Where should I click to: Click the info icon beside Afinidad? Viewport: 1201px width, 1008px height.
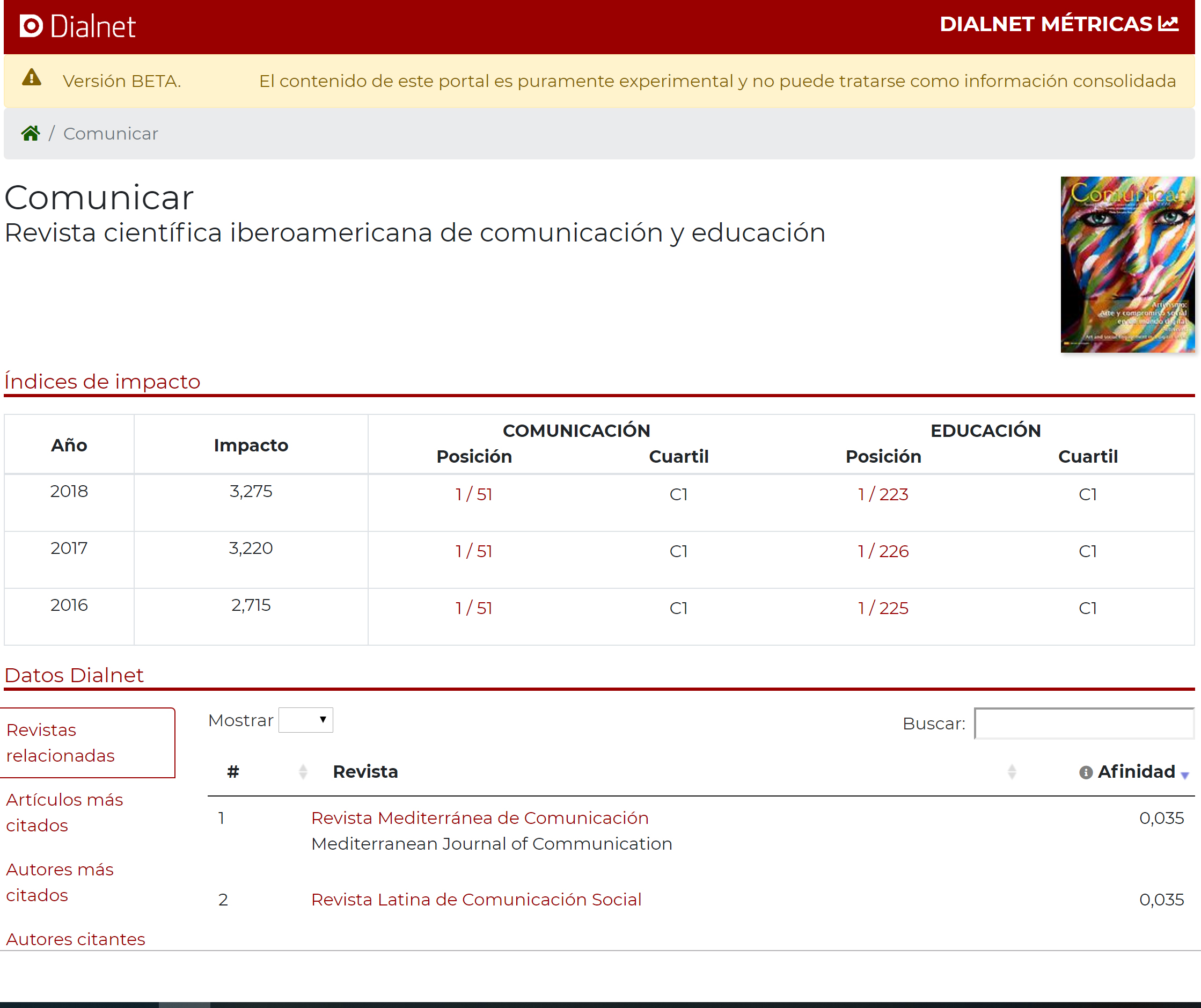click(1086, 772)
